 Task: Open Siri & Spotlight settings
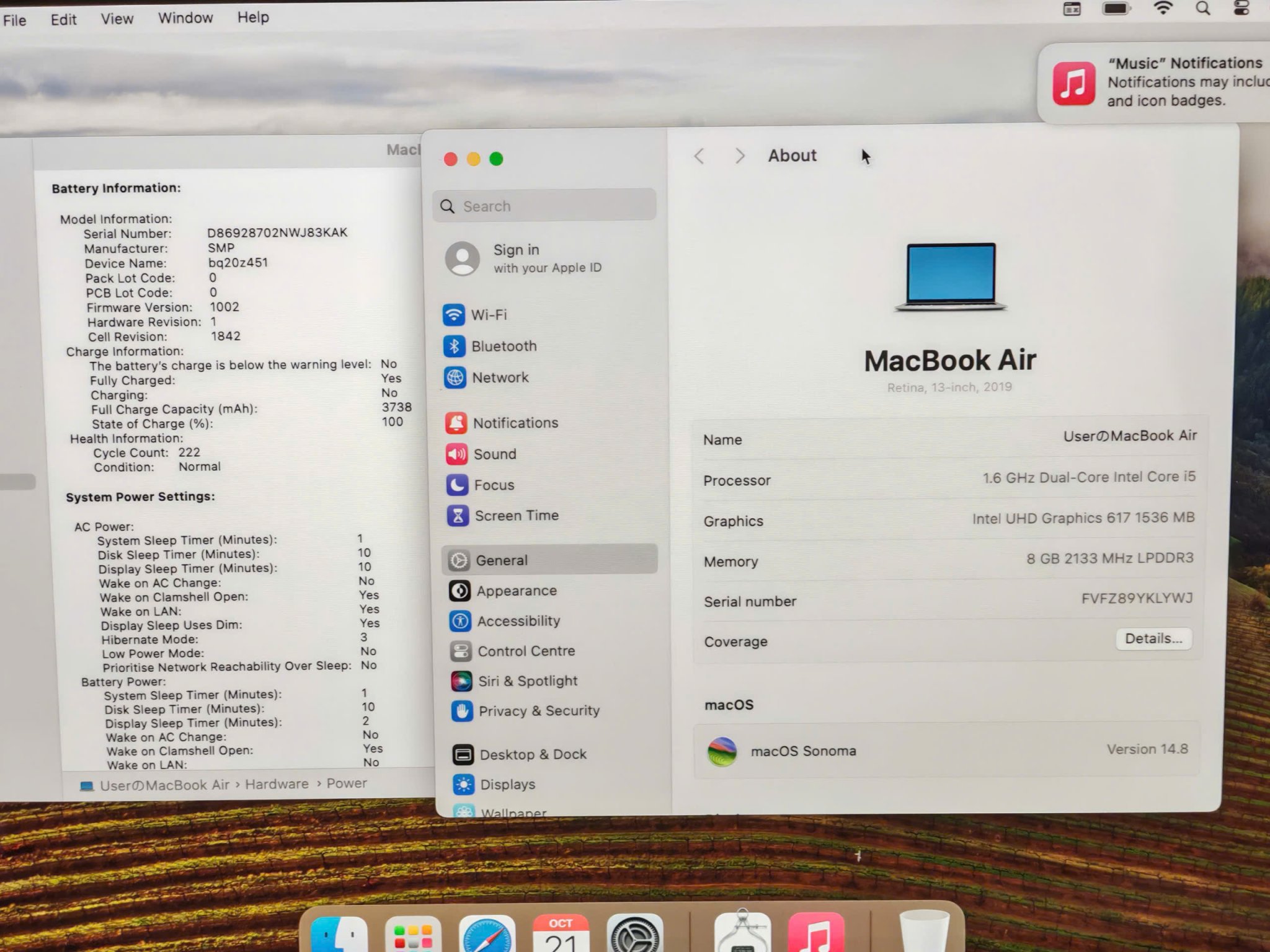[527, 681]
